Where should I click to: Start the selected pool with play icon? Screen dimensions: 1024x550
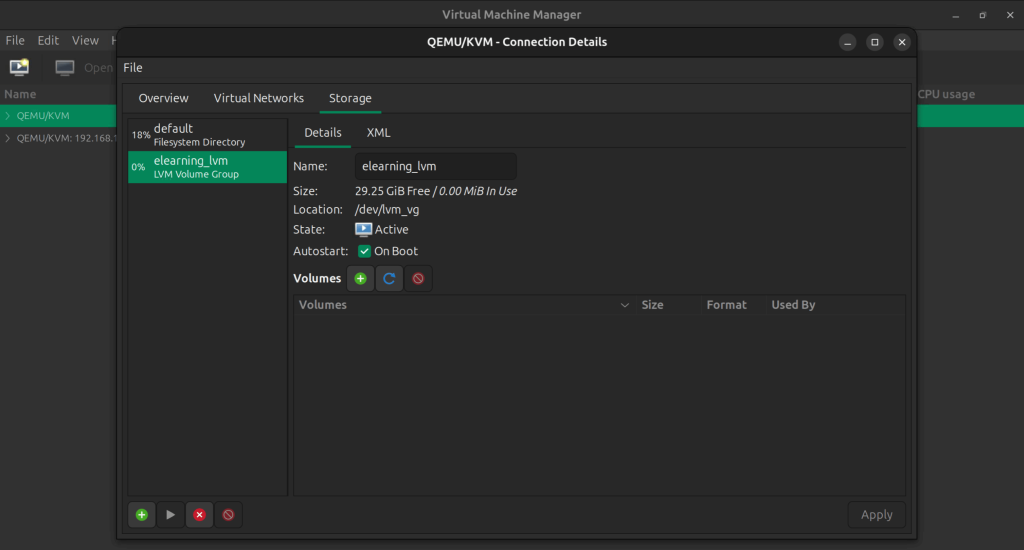(x=170, y=515)
